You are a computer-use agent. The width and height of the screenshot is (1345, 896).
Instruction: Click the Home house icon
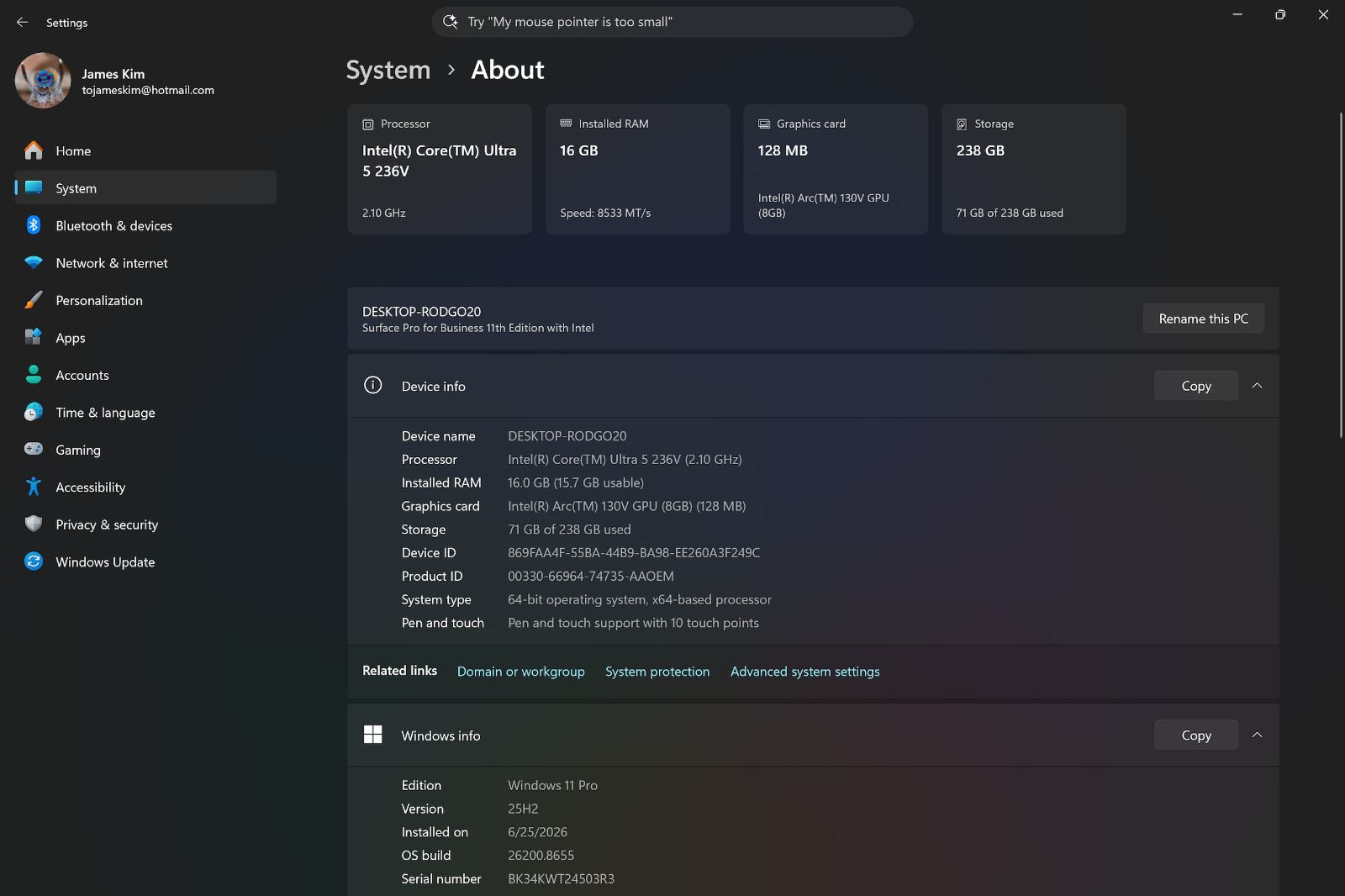(34, 150)
